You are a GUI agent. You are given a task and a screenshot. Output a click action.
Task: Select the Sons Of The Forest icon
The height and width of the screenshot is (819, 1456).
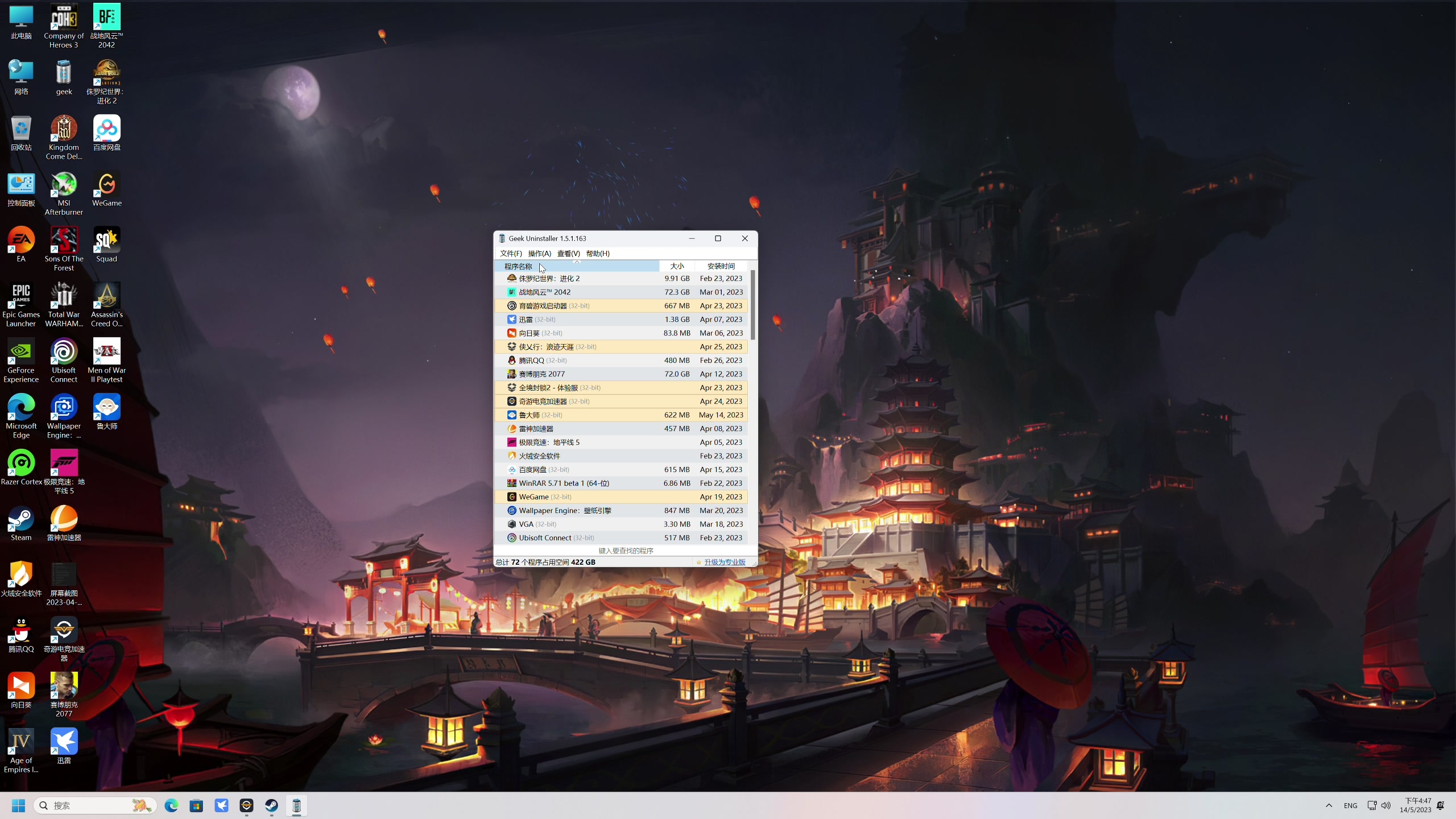click(x=64, y=249)
